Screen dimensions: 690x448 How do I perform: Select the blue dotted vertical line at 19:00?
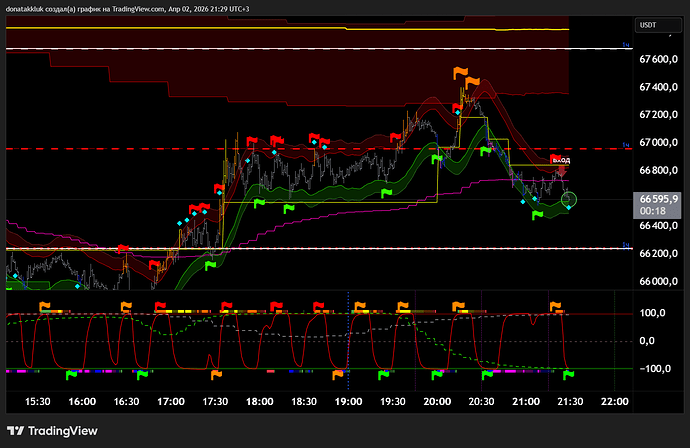coord(348,340)
